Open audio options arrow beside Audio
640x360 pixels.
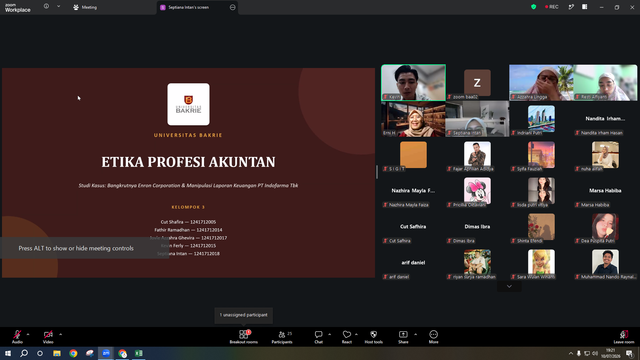click(28, 335)
